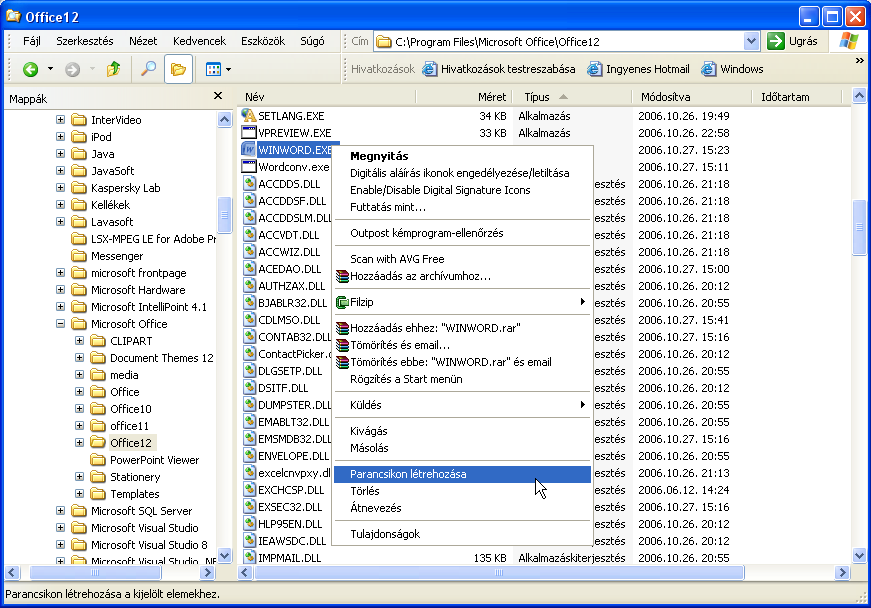The height and width of the screenshot is (608, 871).
Task: Open the Search magnifier tool
Action: [x=148, y=69]
